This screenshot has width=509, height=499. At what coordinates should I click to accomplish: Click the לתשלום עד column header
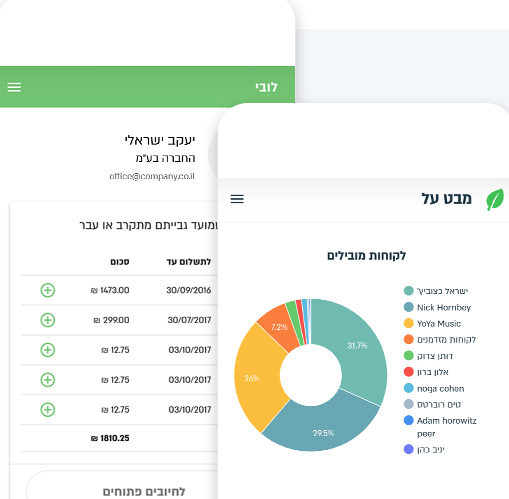pyautogui.click(x=189, y=262)
